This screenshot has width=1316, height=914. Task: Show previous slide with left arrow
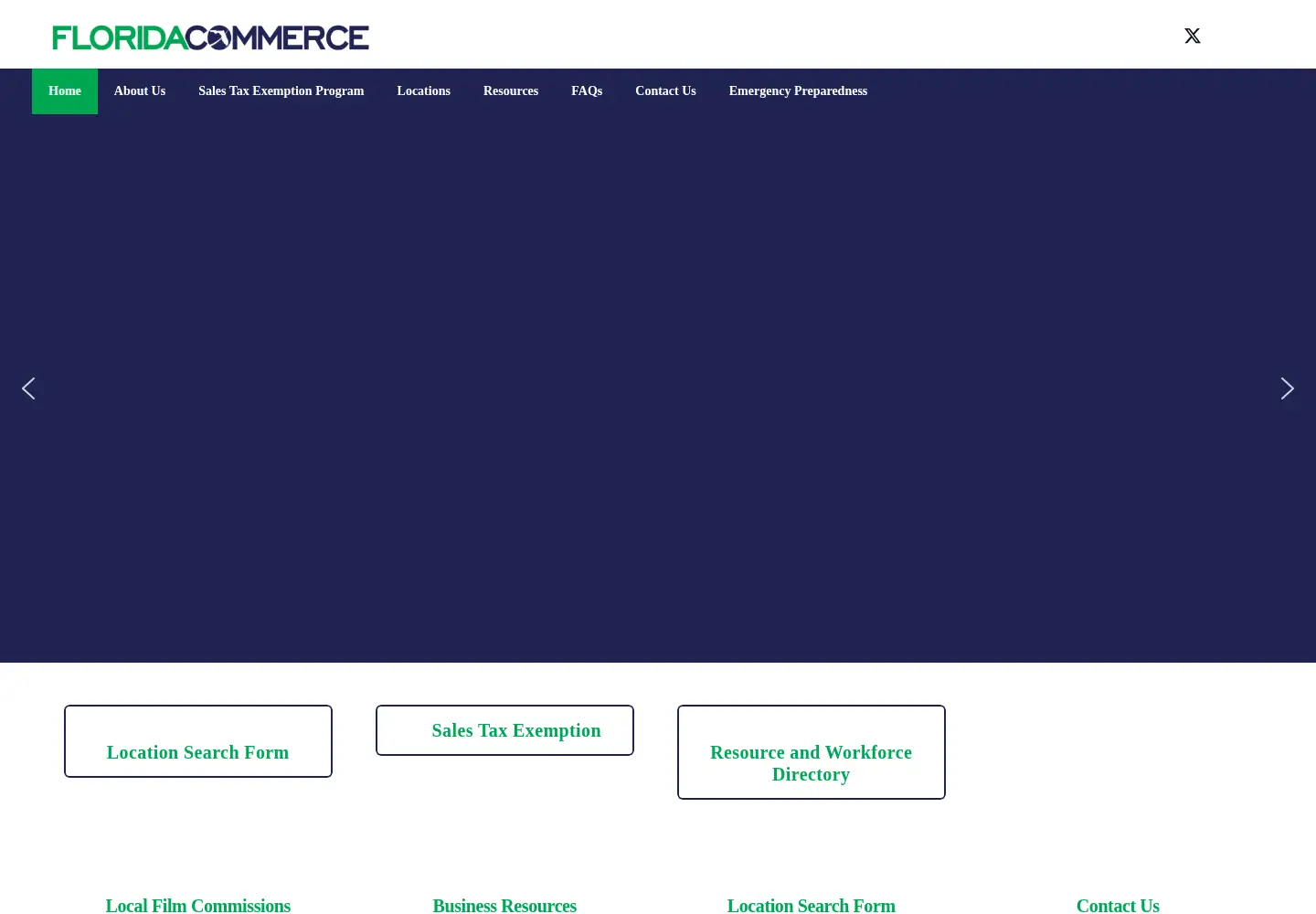coord(28,388)
